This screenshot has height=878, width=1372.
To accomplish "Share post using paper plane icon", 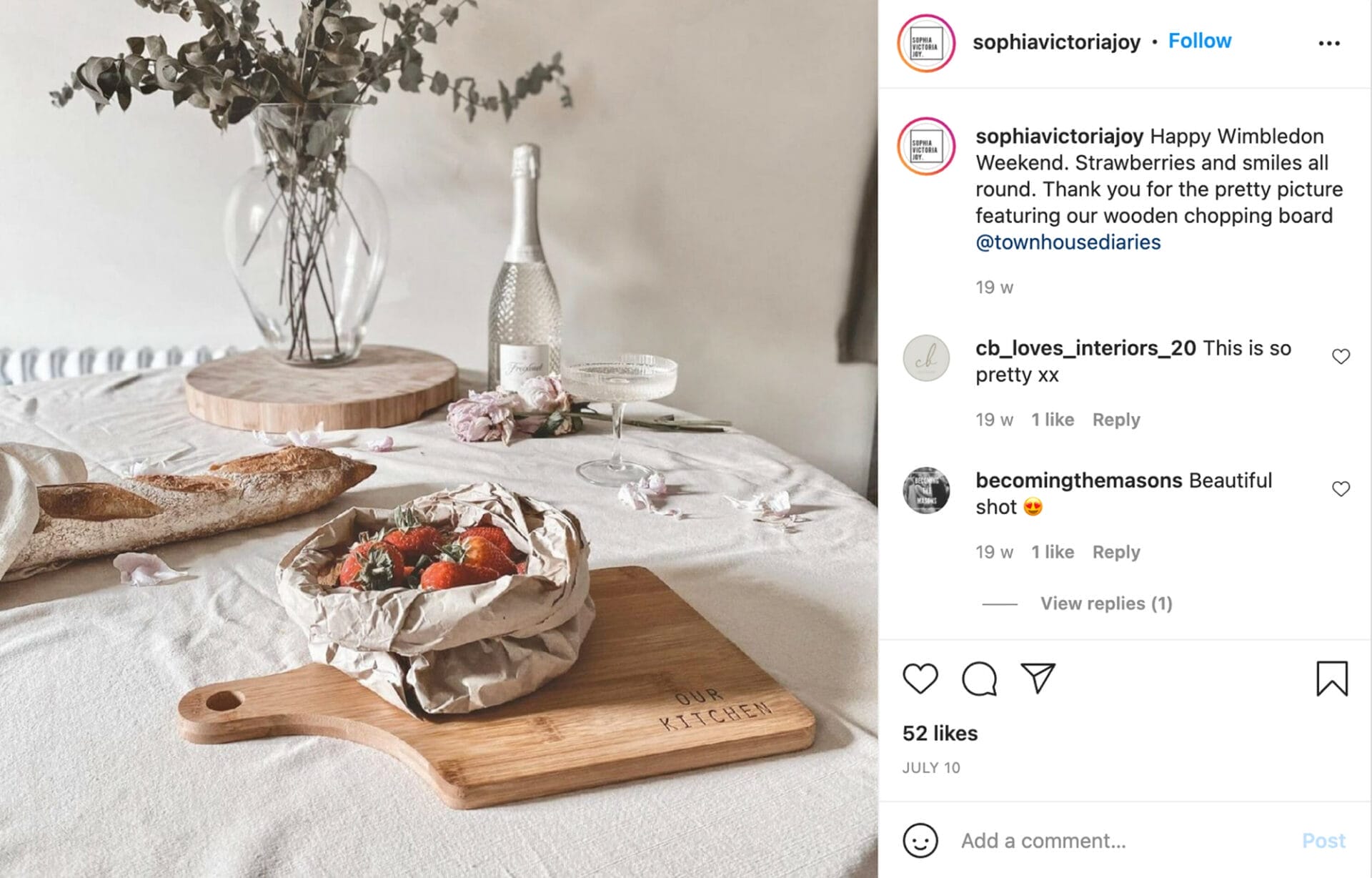I will (x=1038, y=677).
